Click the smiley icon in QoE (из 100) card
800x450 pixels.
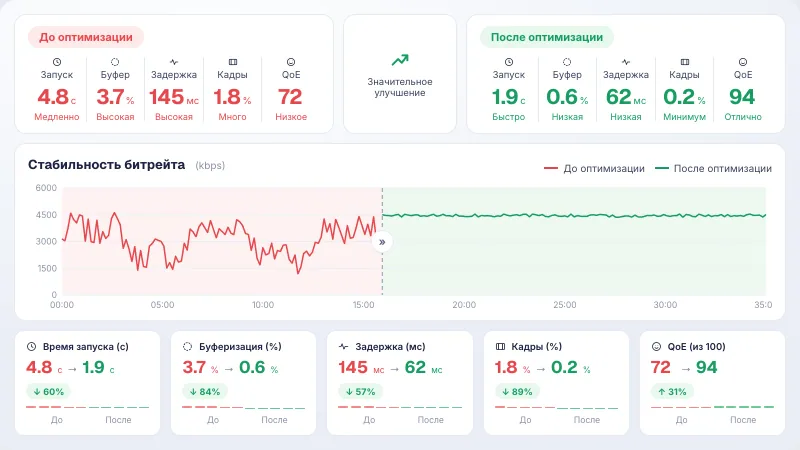(x=656, y=346)
